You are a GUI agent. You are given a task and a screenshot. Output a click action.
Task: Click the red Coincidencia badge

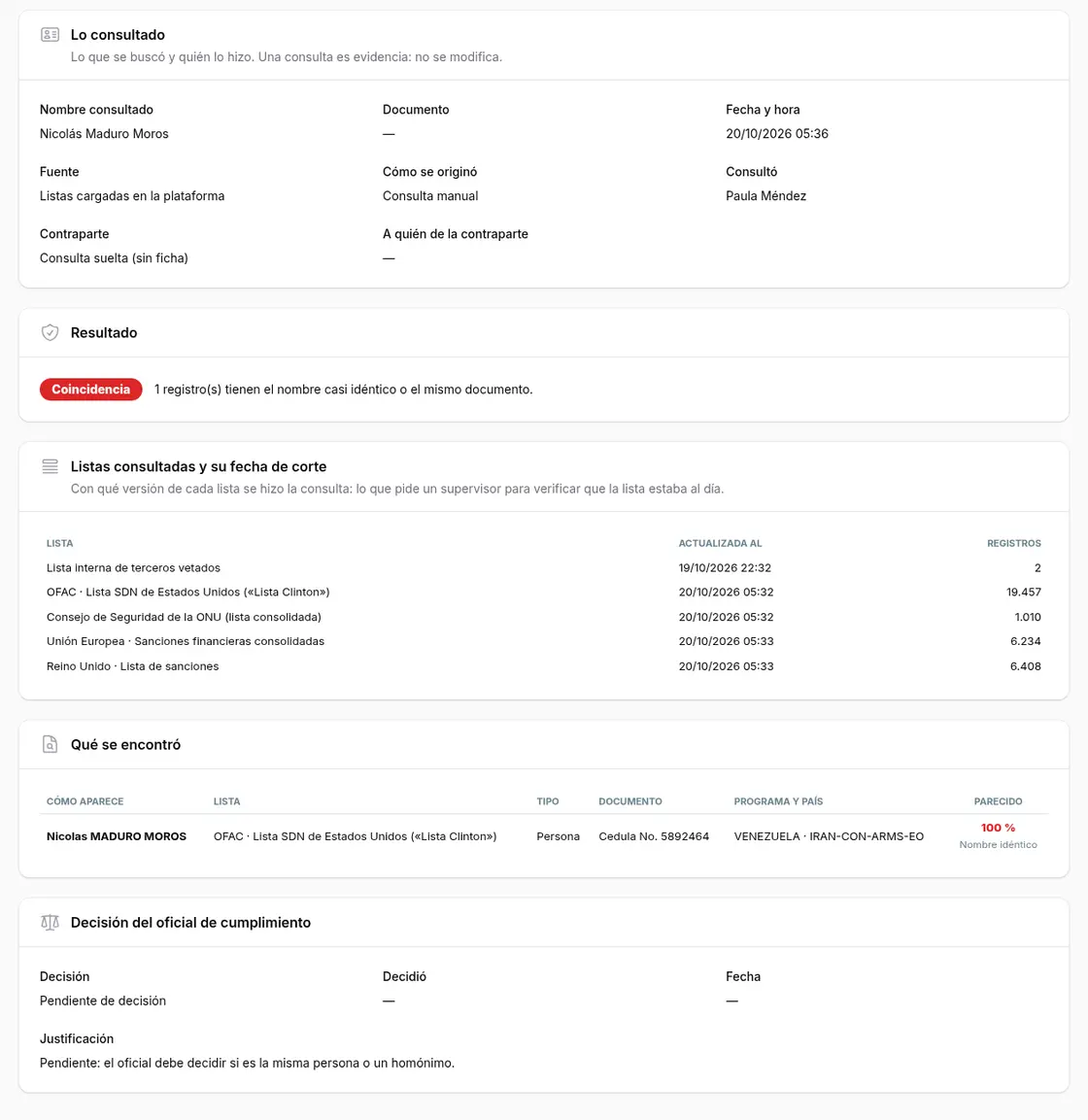point(90,390)
